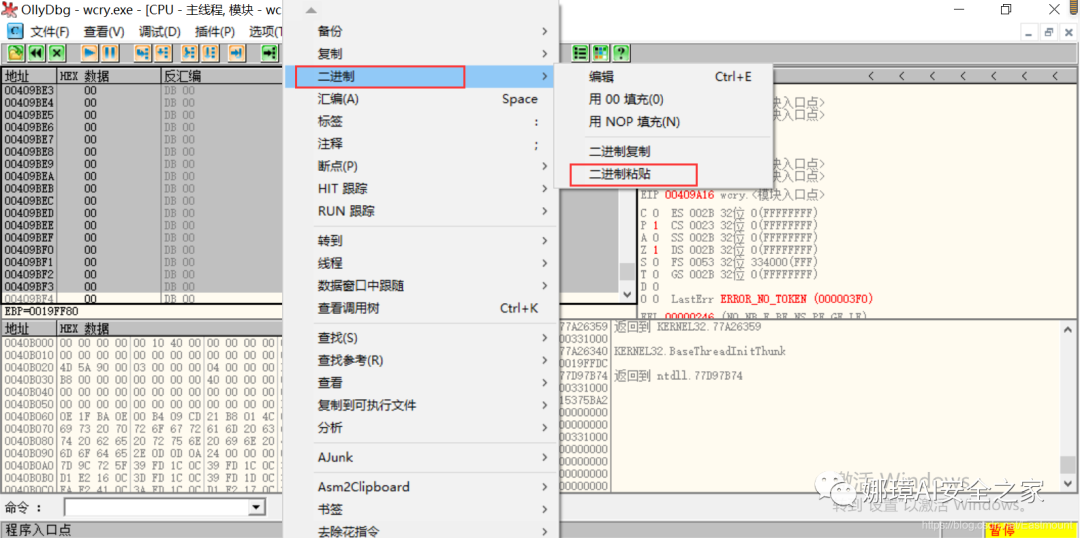Open the 文件(F) menu

(x=50, y=32)
